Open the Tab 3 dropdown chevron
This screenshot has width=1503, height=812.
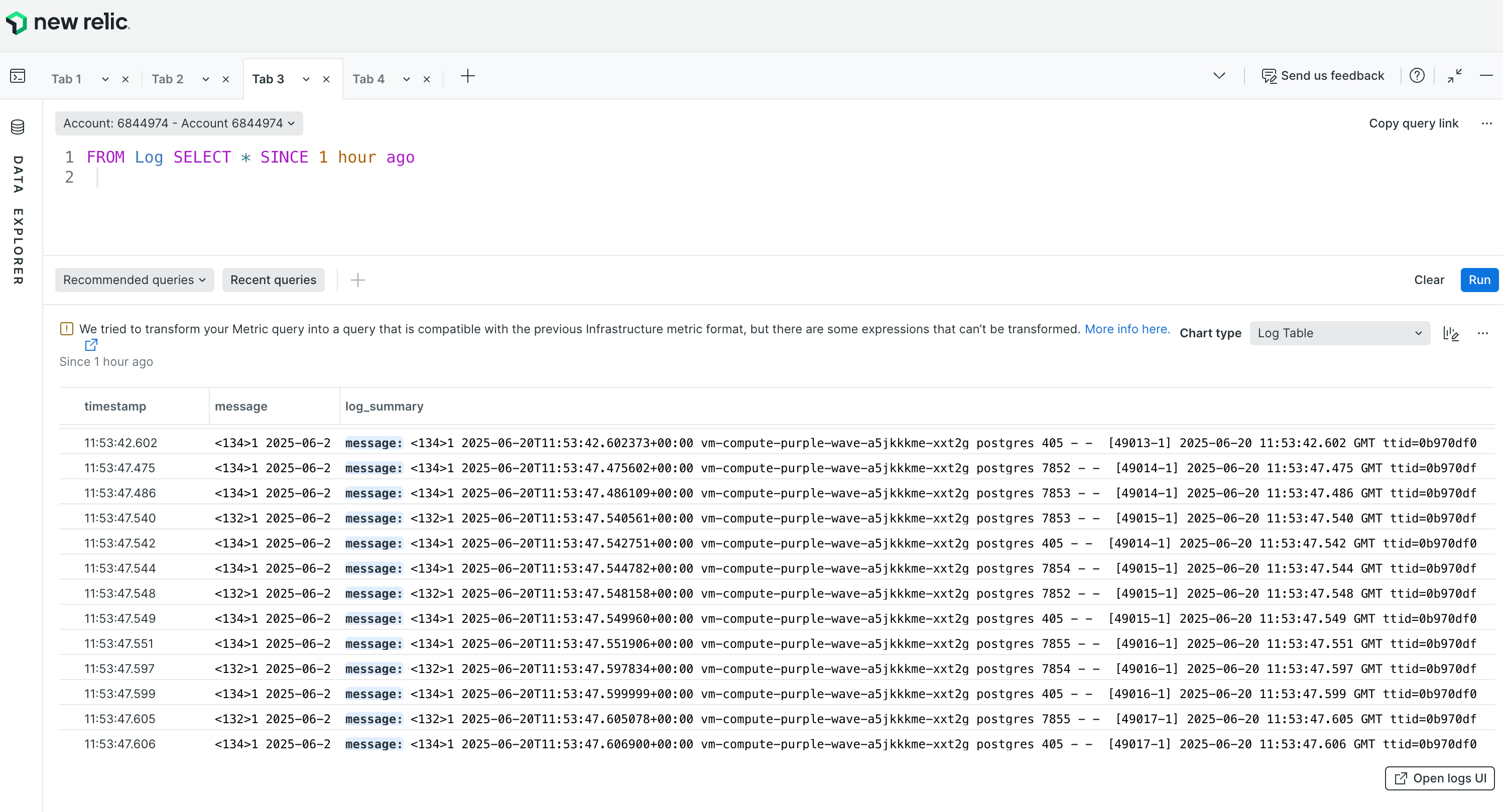click(x=305, y=79)
